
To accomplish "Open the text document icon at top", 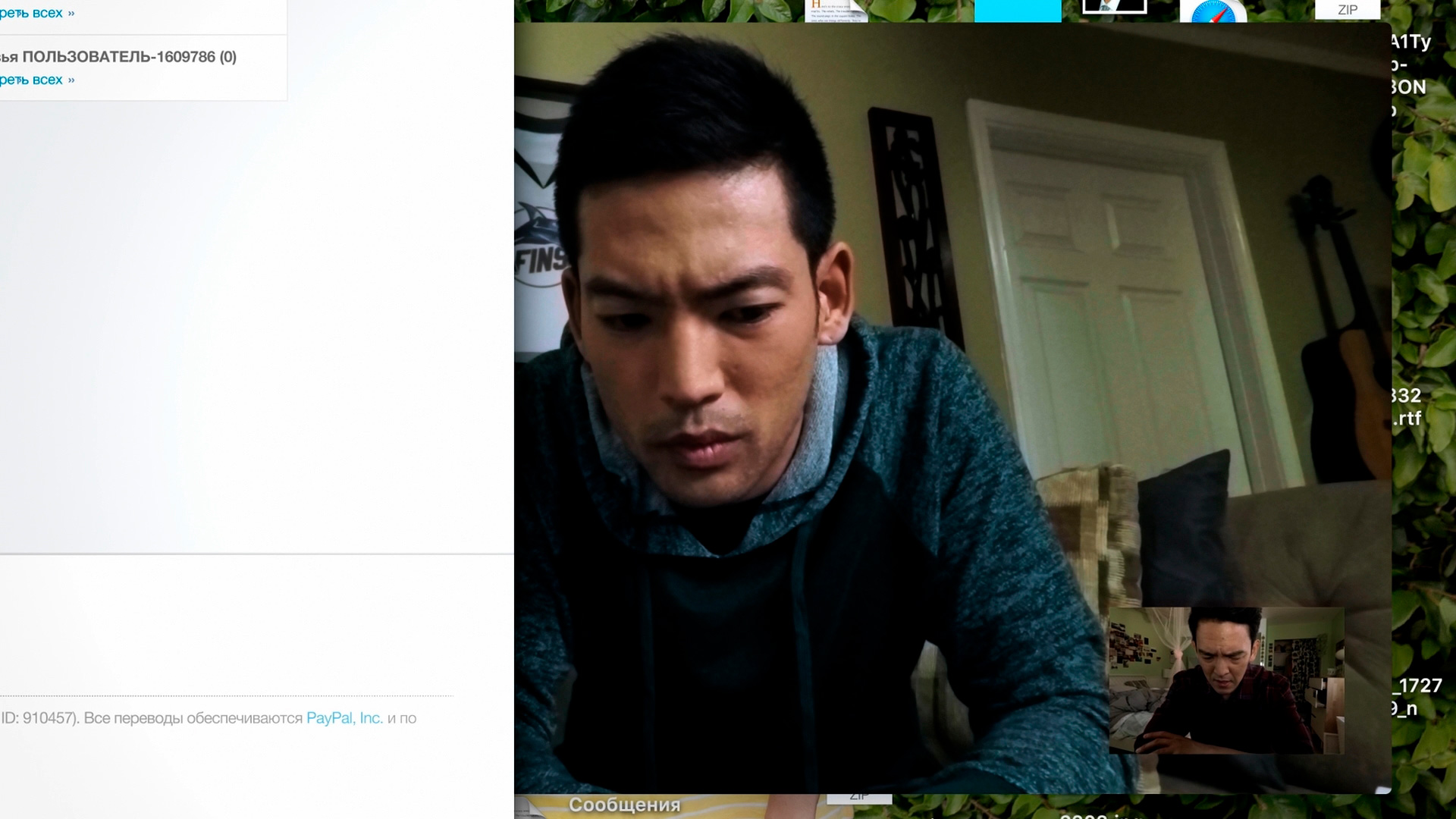I will pos(836,10).
